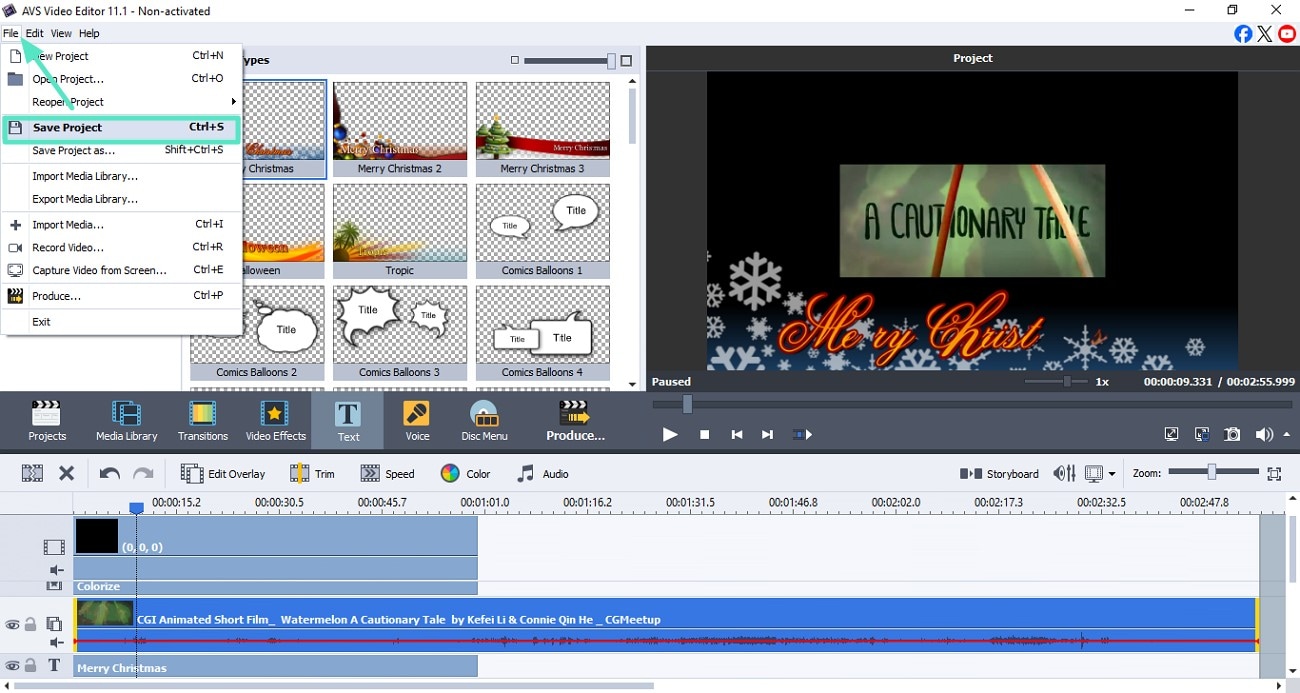Select the Text section button

[x=347, y=421]
